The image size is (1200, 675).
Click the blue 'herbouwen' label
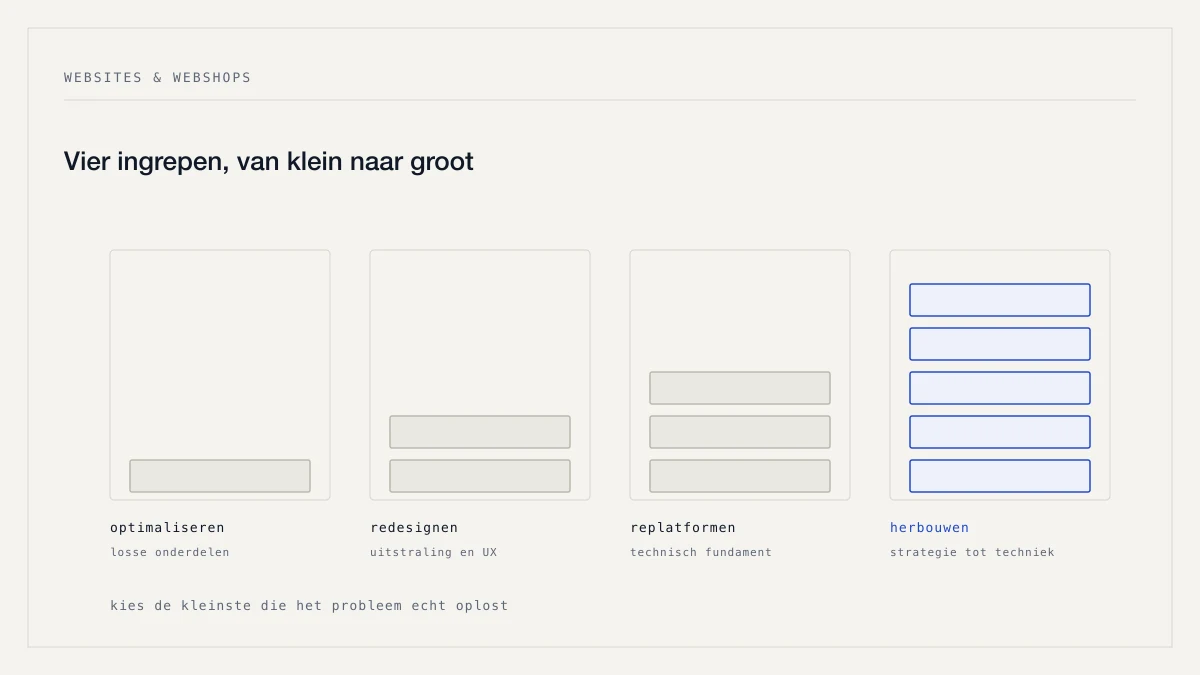(929, 527)
